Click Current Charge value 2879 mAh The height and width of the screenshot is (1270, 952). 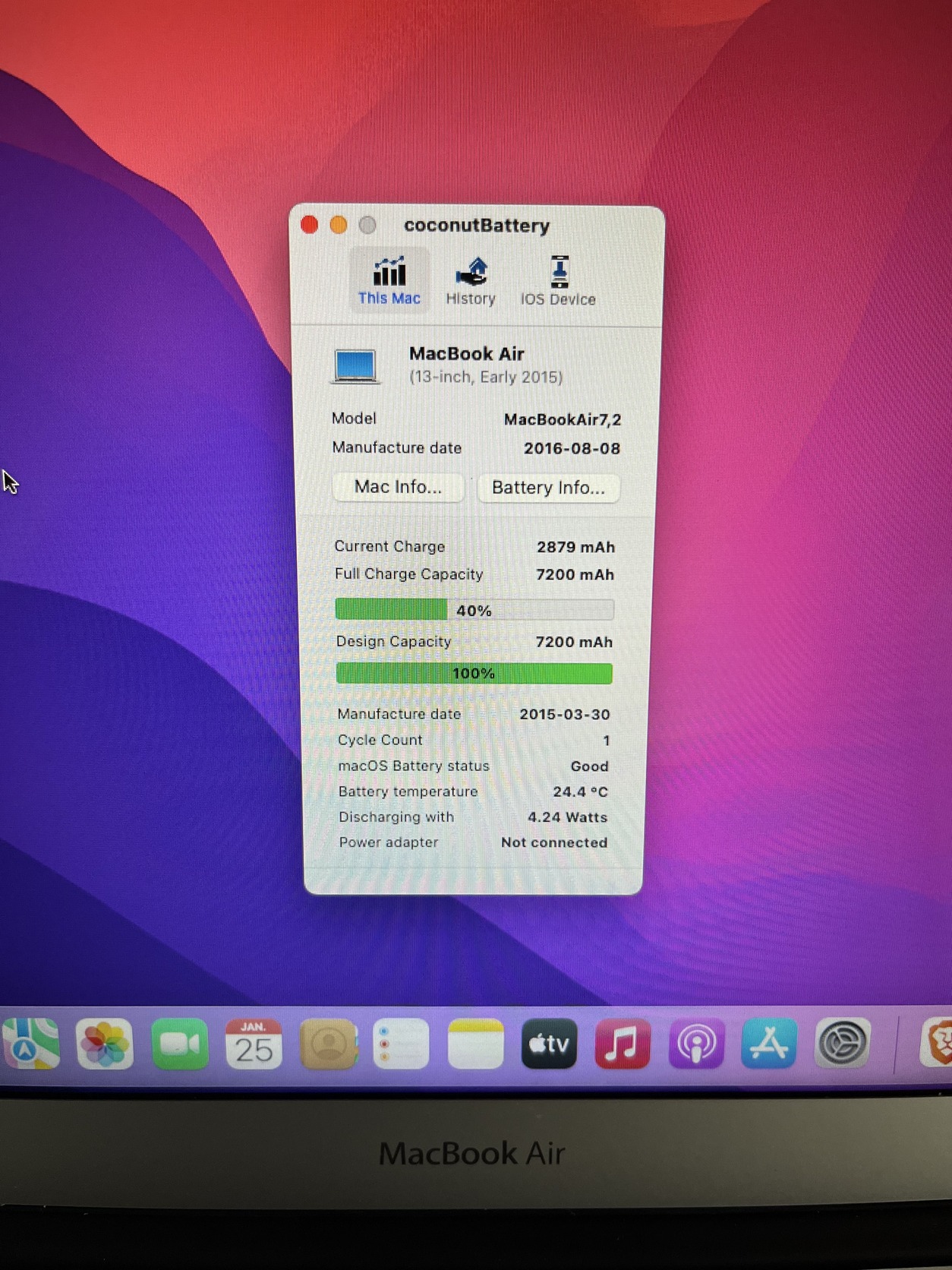[x=575, y=547]
